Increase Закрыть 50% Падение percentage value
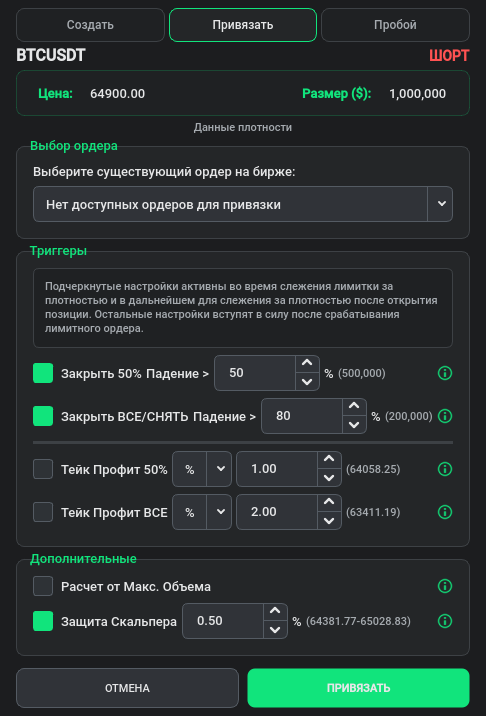Screen dimensions: 486x716 (307, 364)
